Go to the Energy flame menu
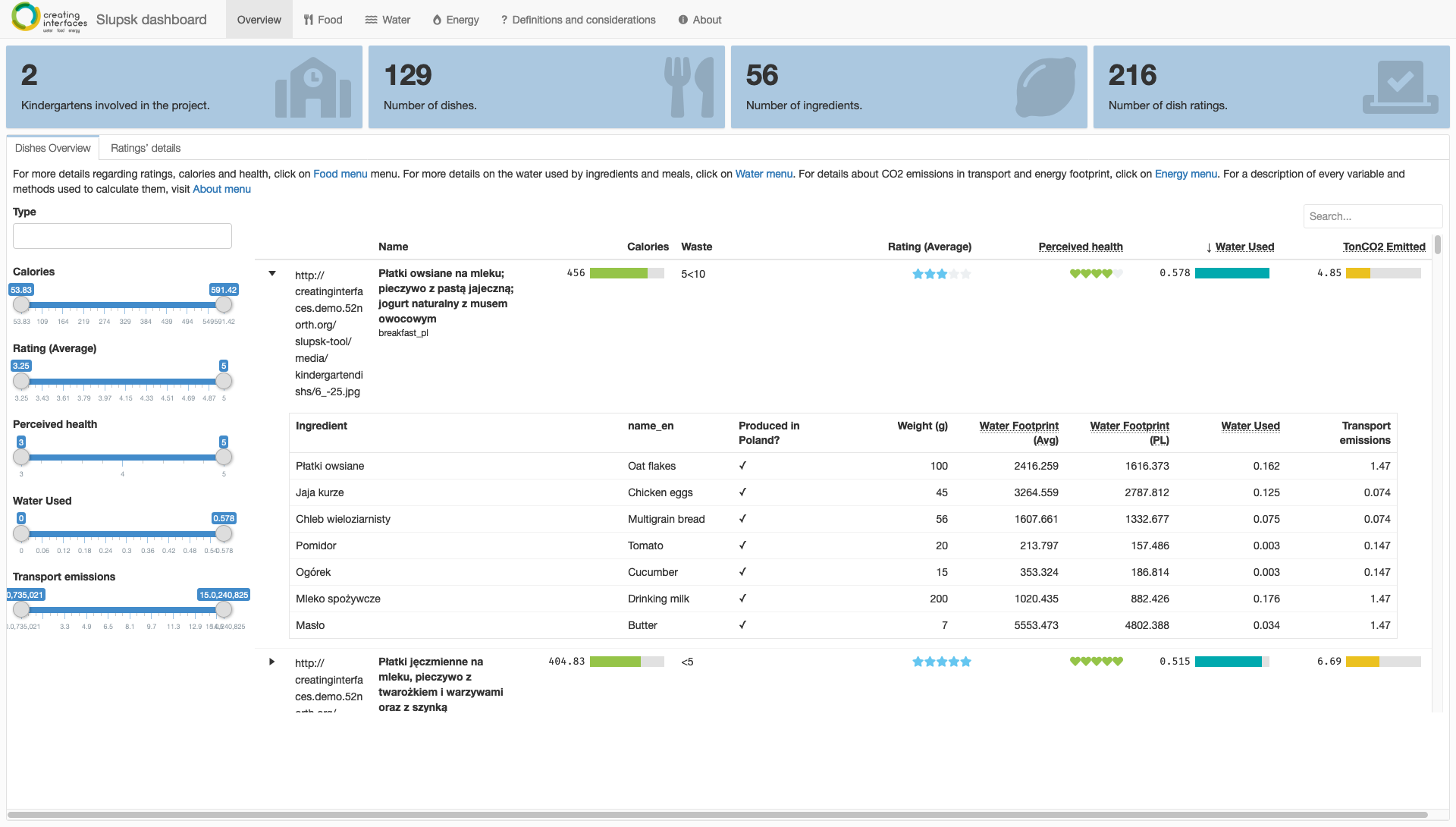Image resolution: width=1456 pixels, height=827 pixels. (x=456, y=20)
